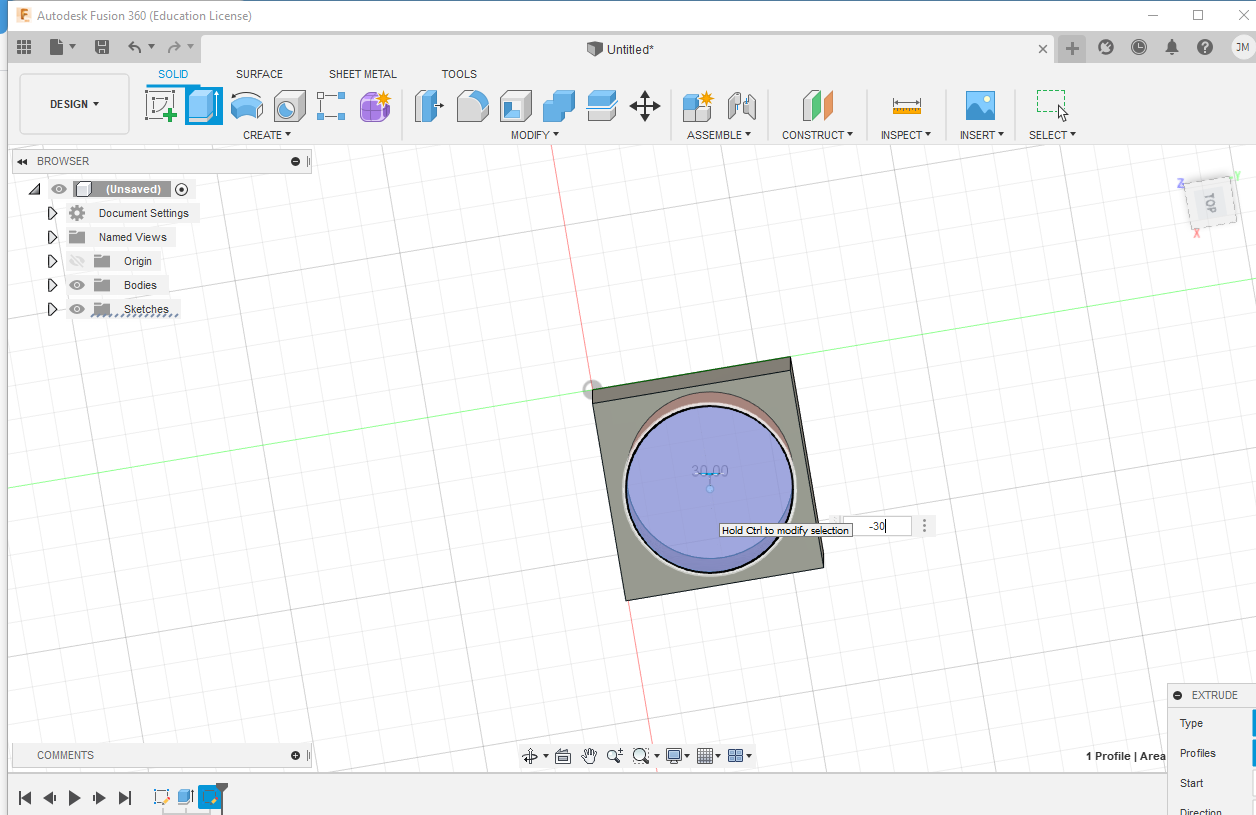Play the timeline
The width and height of the screenshot is (1256, 815).
[x=74, y=798]
